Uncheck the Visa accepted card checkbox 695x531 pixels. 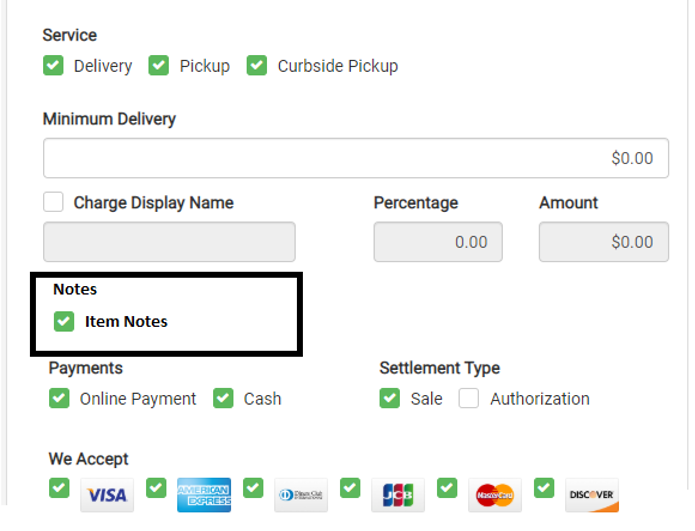pos(59,488)
